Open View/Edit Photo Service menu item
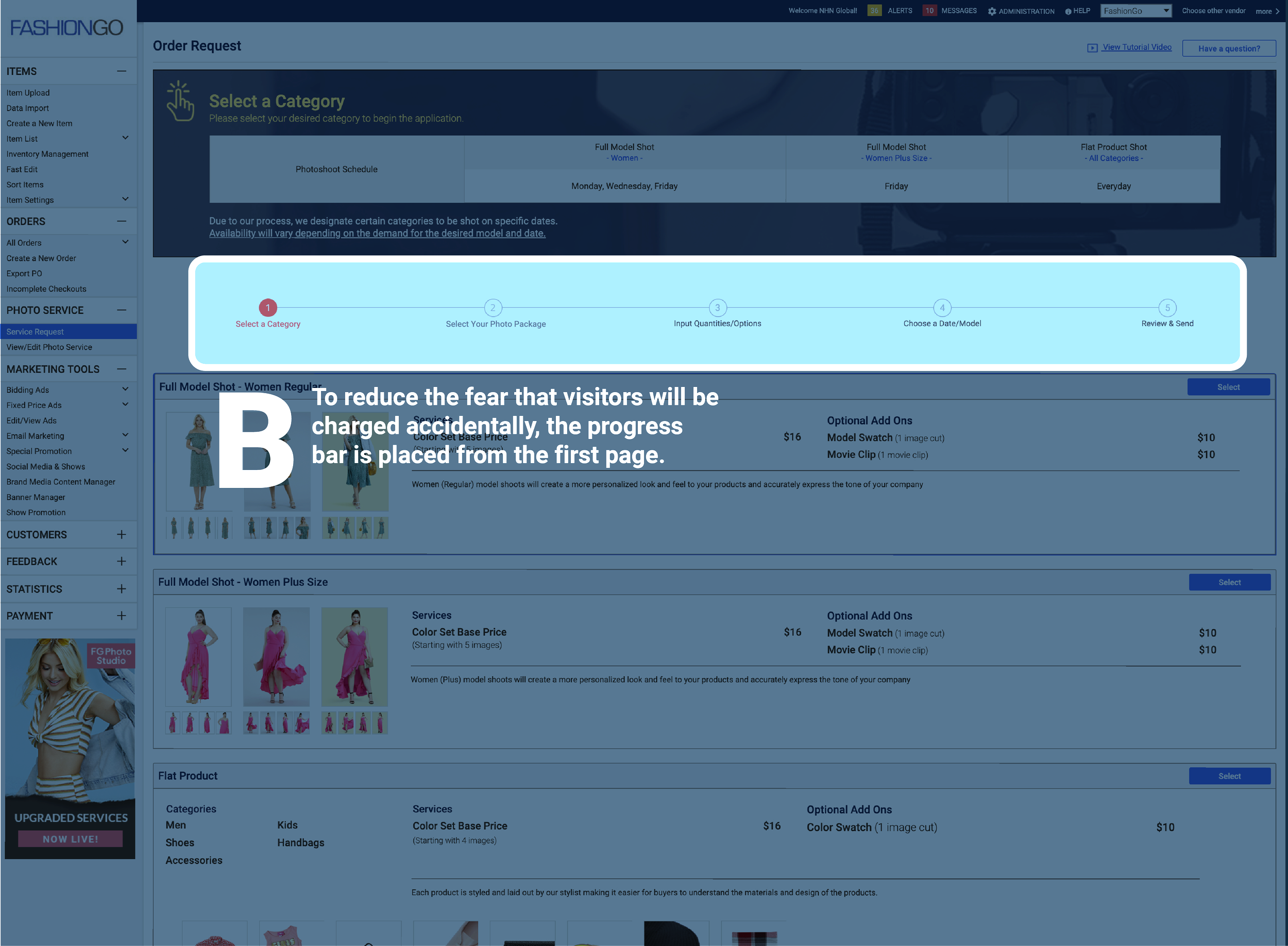The image size is (1288, 946). tap(49, 347)
